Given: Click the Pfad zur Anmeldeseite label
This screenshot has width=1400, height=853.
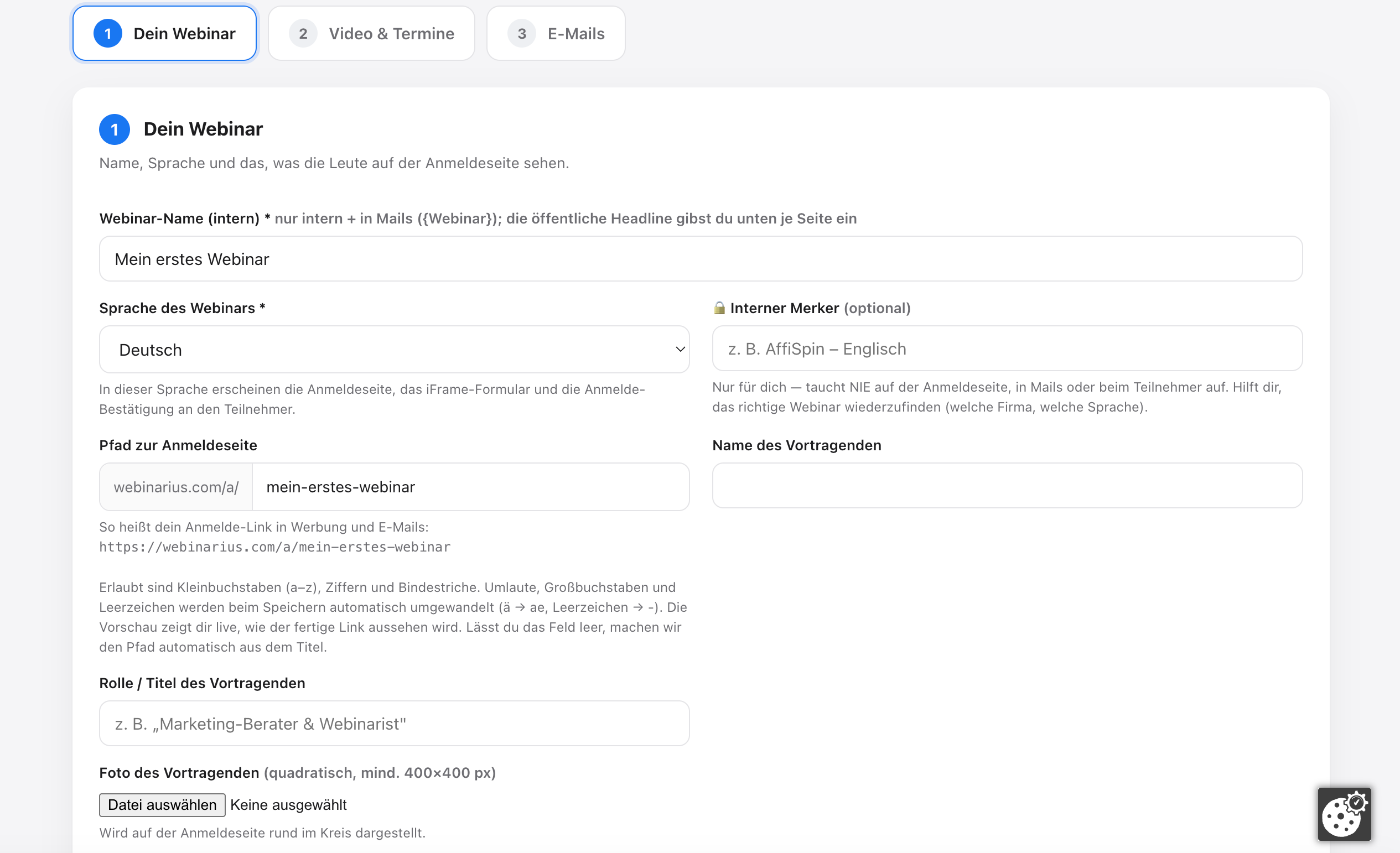Looking at the screenshot, I should pos(178,445).
